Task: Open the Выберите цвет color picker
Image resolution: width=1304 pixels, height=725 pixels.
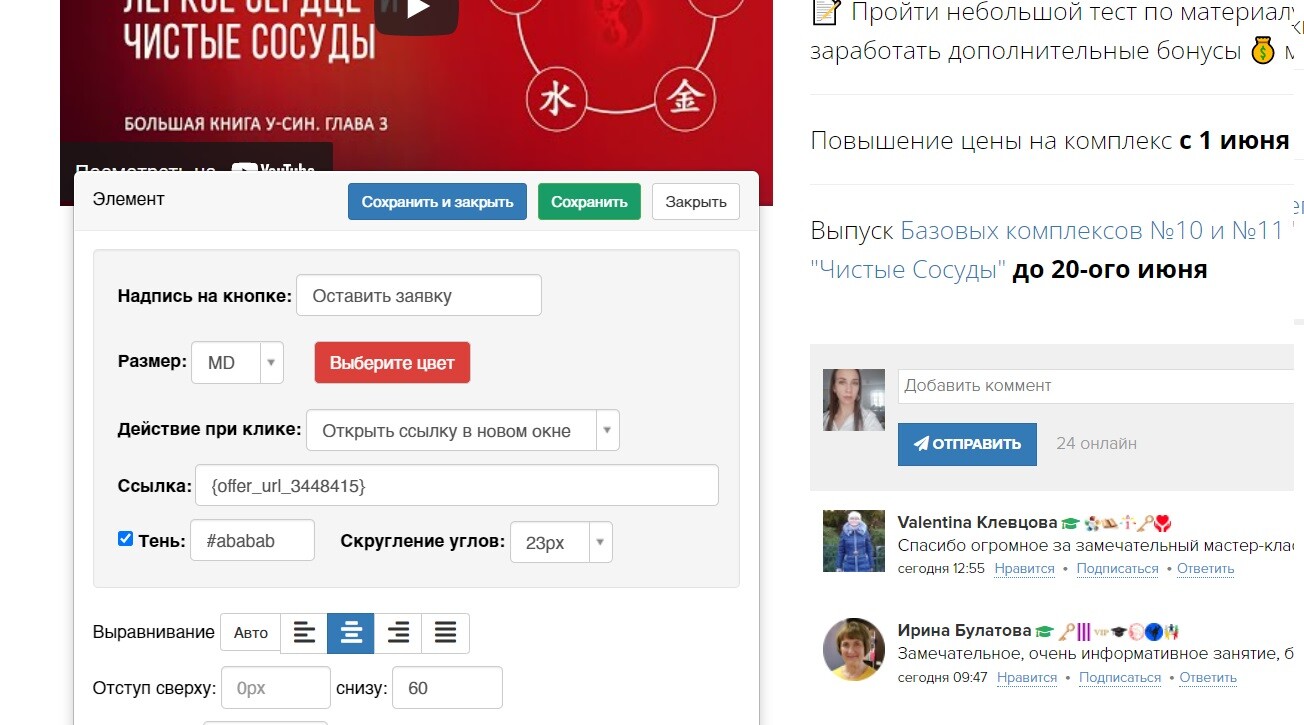Action: tap(392, 363)
